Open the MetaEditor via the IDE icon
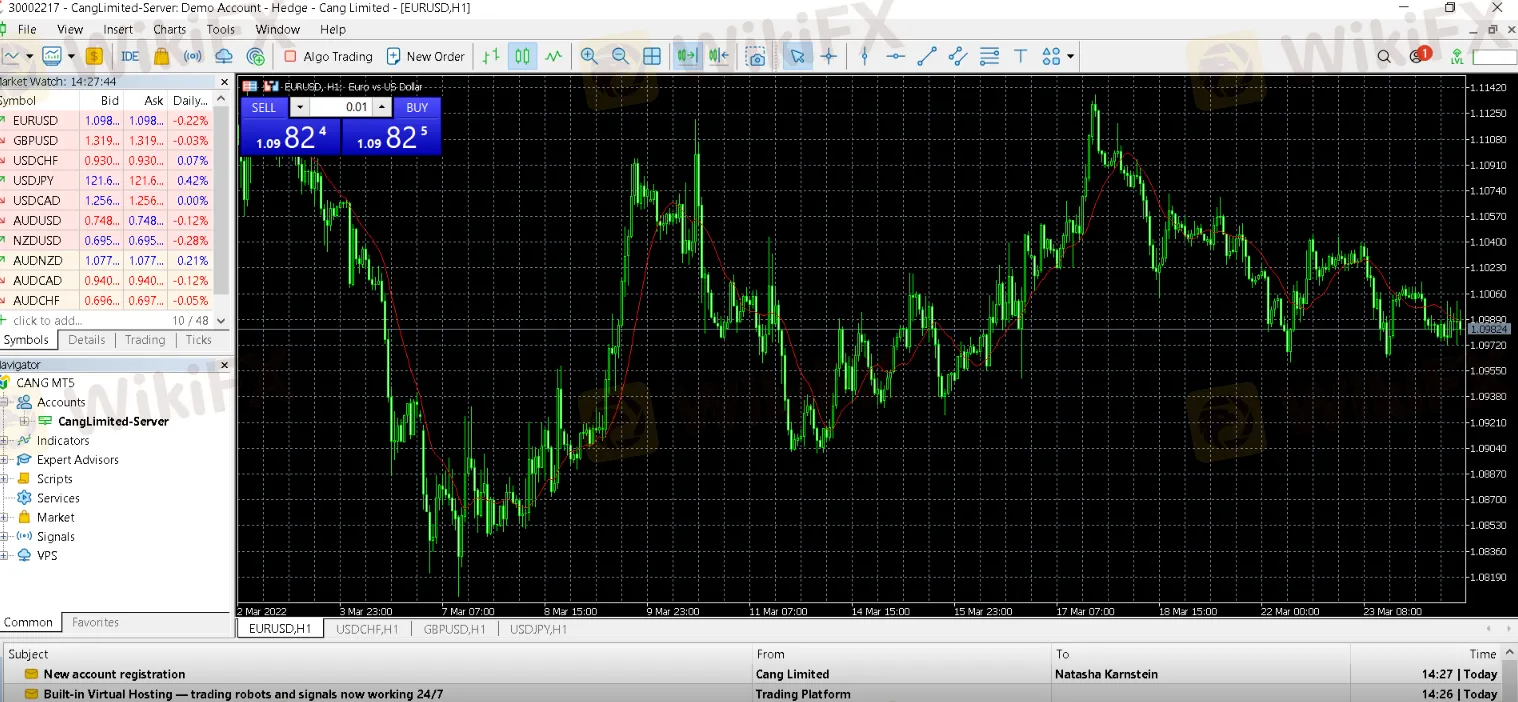Viewport: 1518px width, 702px height. click(x=129, y=56)
